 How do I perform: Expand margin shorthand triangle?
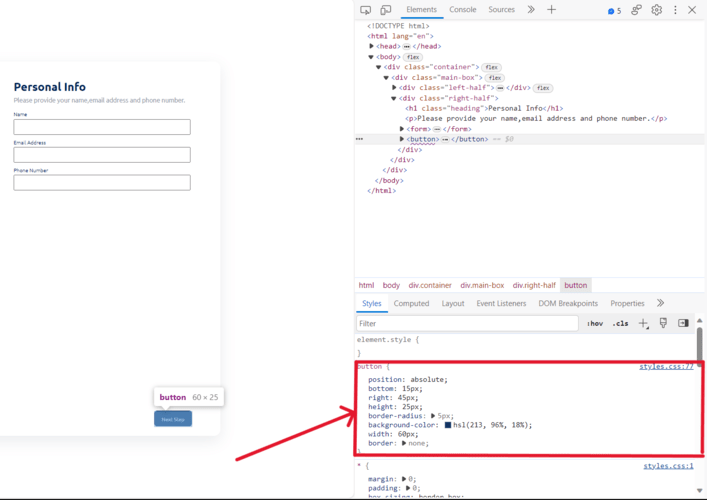point(404,479)
